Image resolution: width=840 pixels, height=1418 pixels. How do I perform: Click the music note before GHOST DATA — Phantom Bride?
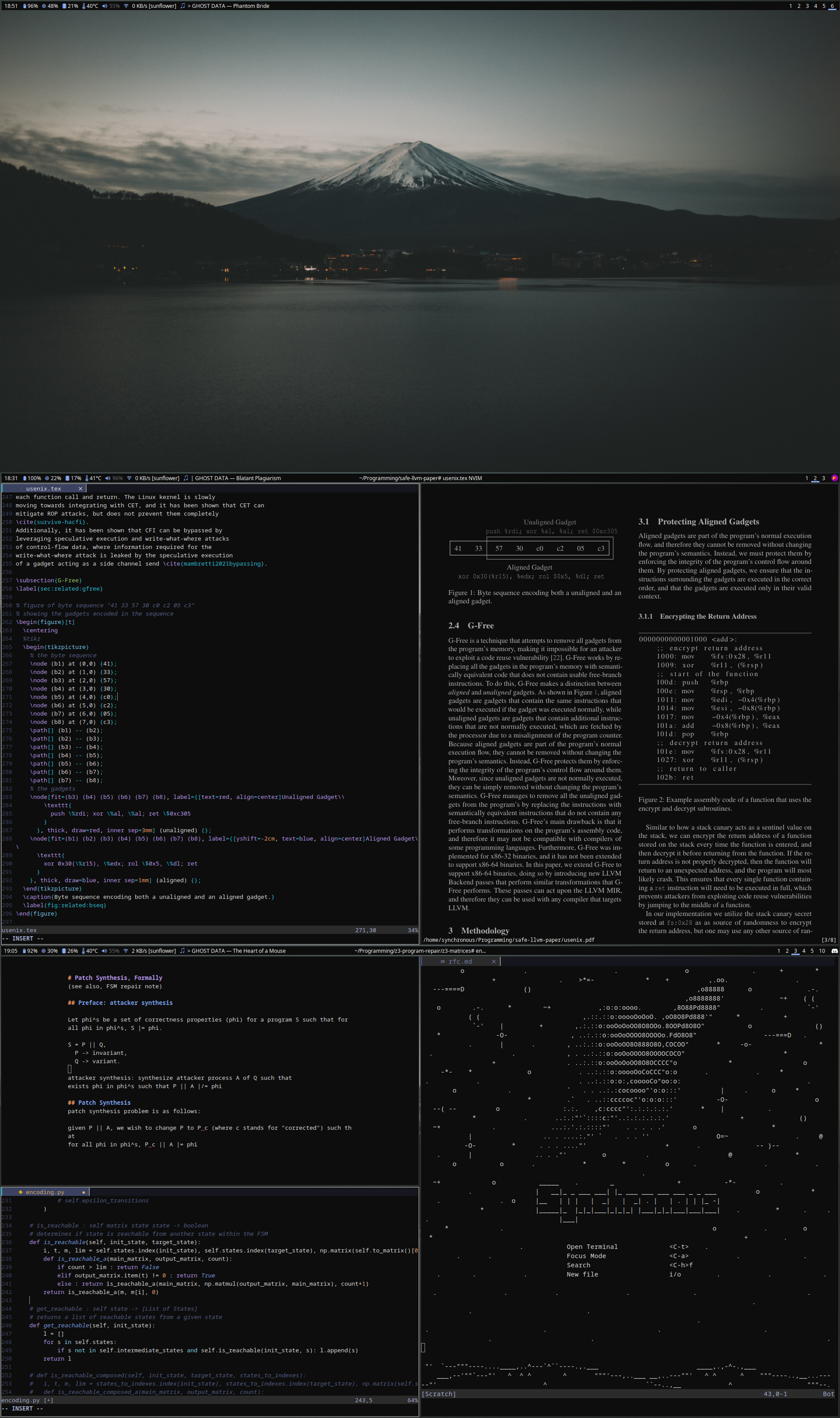[x=182, y=6]
